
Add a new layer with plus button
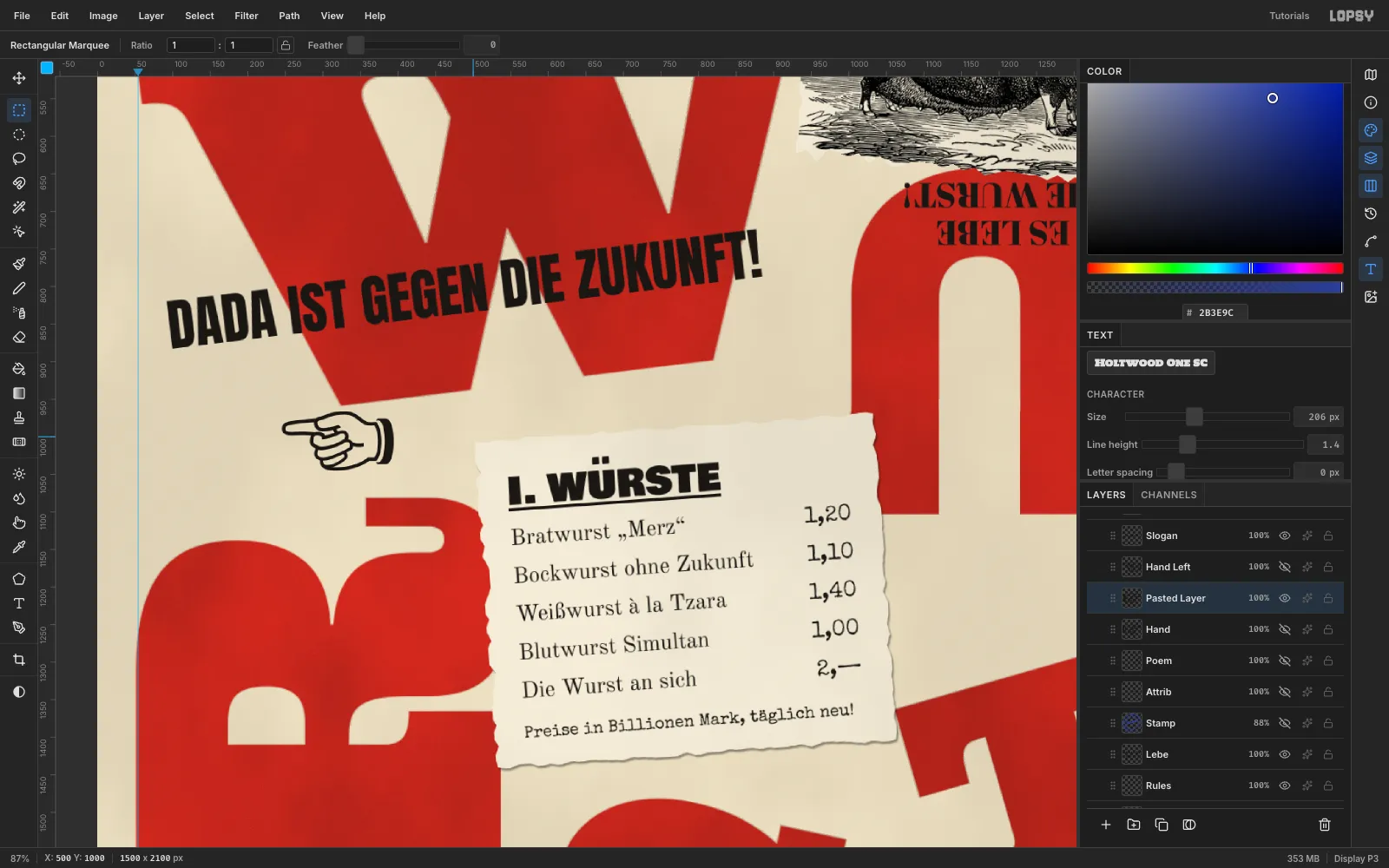click(x=1106, y=825)
